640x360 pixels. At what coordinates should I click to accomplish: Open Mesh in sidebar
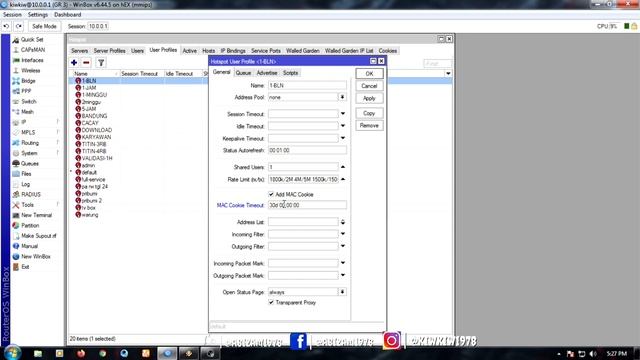click(x=27, y=111)
